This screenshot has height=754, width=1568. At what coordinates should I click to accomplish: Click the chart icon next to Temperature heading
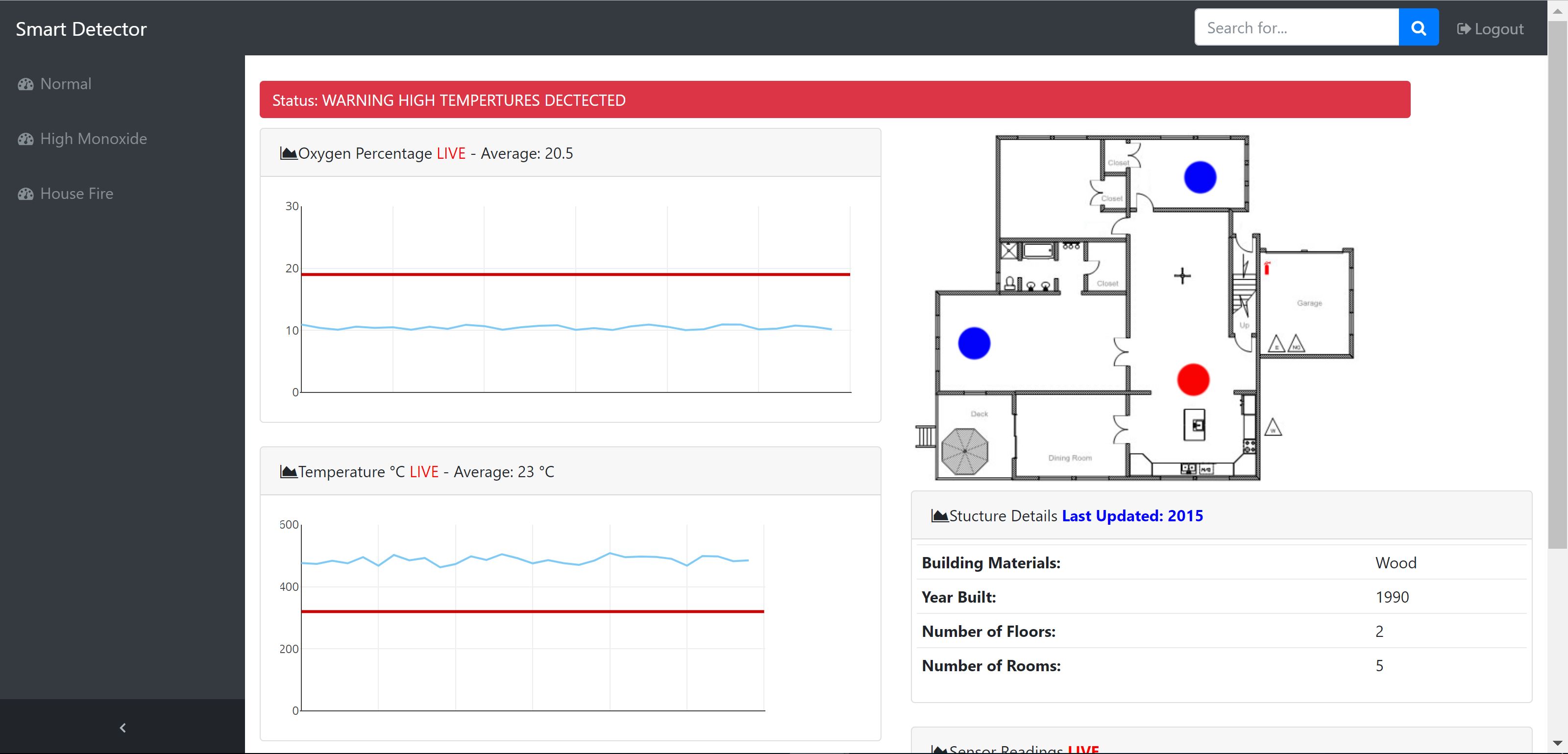click(x=288, y=472)
